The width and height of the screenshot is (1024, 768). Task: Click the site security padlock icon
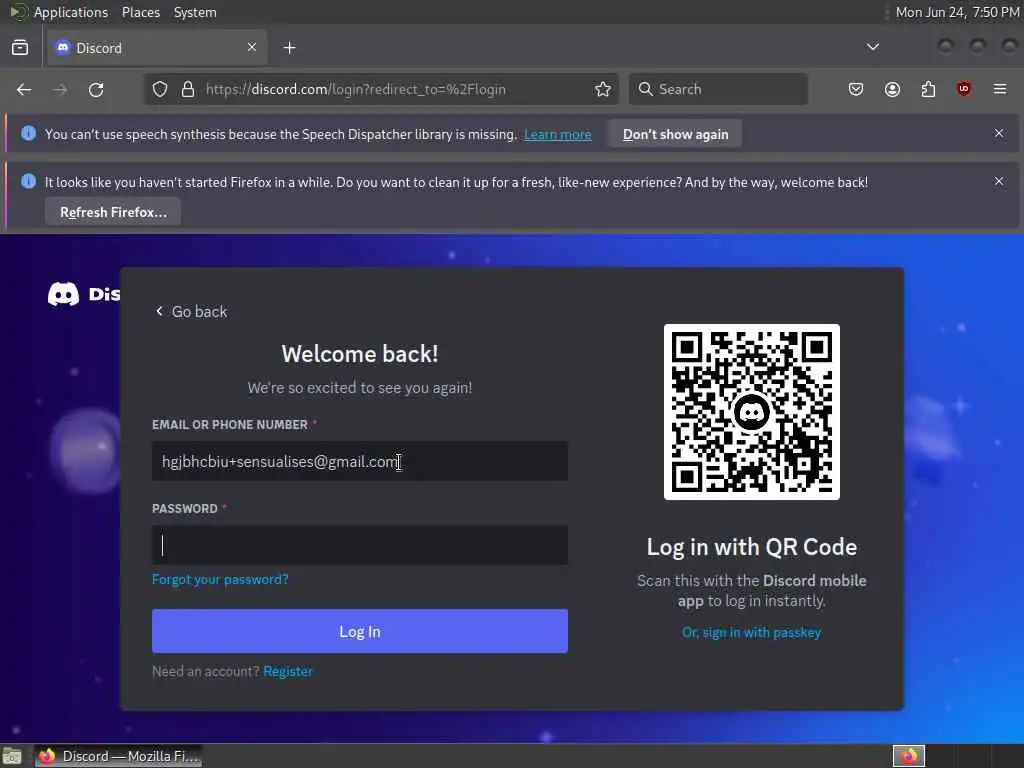pyautogui.click(x=188, y=89)
